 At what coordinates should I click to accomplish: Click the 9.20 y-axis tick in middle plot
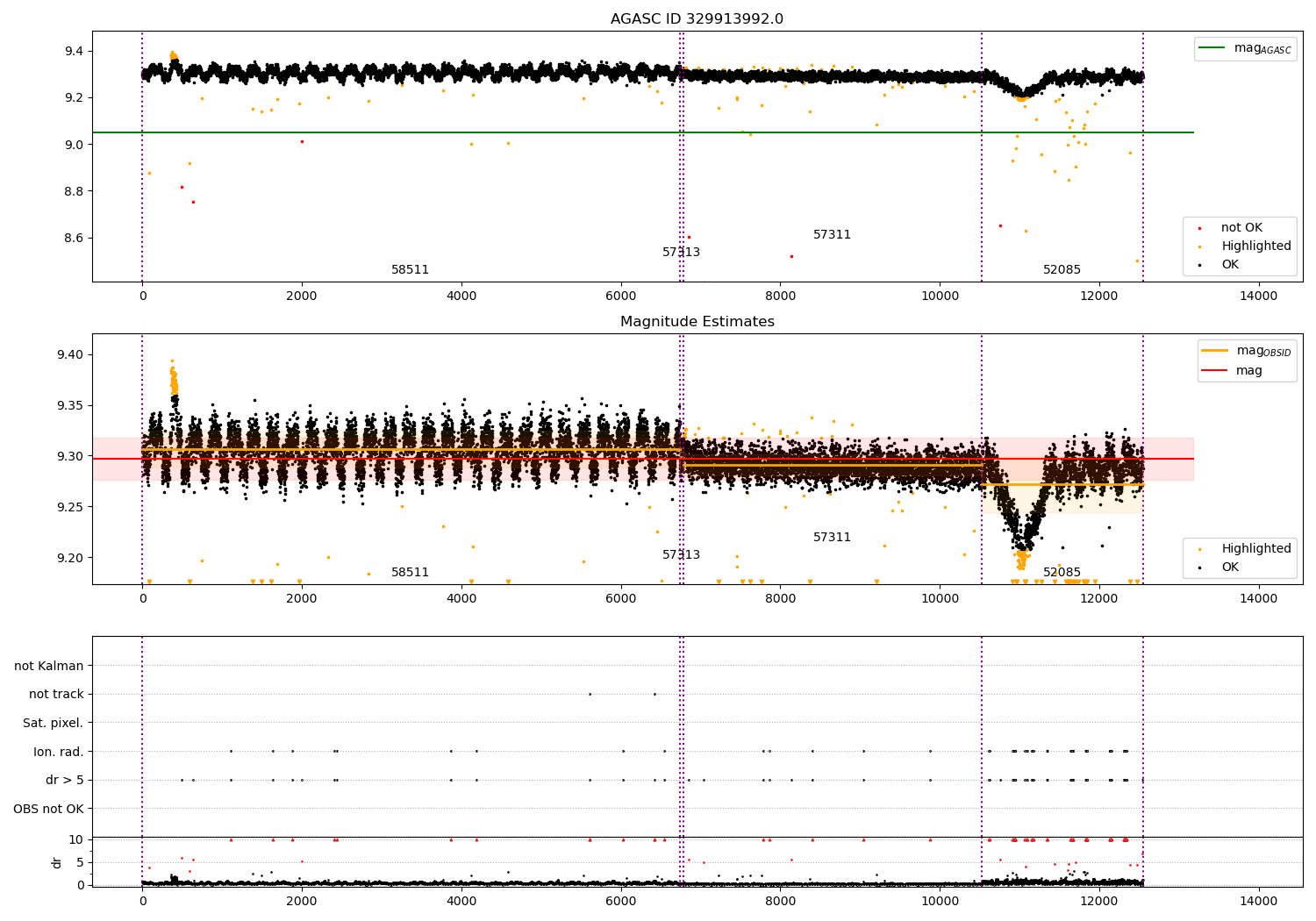[70, 558]
